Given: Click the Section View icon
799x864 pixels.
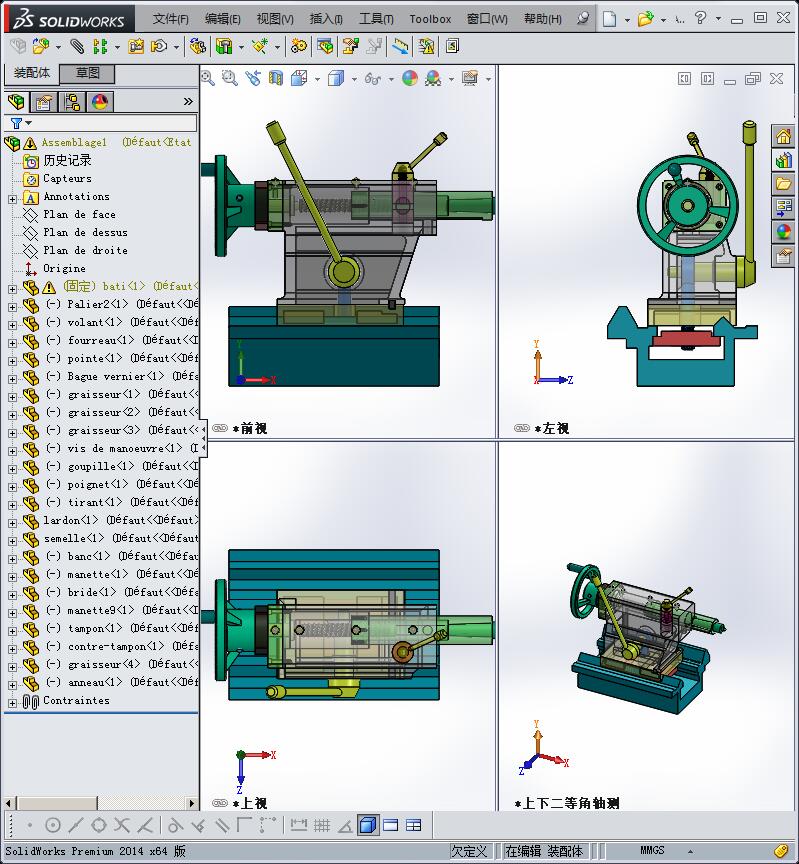Looking at the screenshot, I should [x=276, y=78].
